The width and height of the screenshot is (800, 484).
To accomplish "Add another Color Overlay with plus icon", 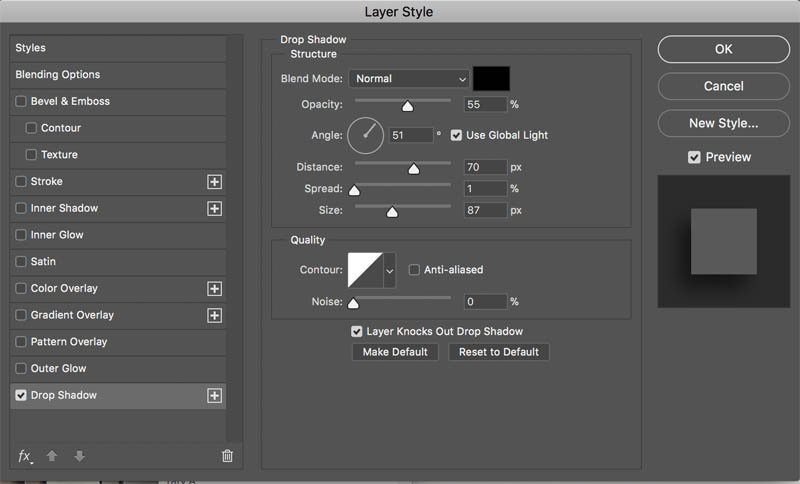I will coord(214,289).
